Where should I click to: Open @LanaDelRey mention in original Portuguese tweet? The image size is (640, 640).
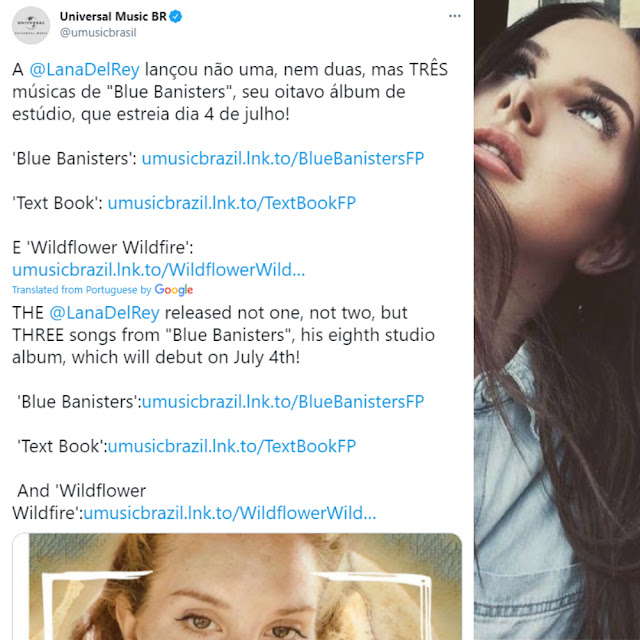click(84, 69)
